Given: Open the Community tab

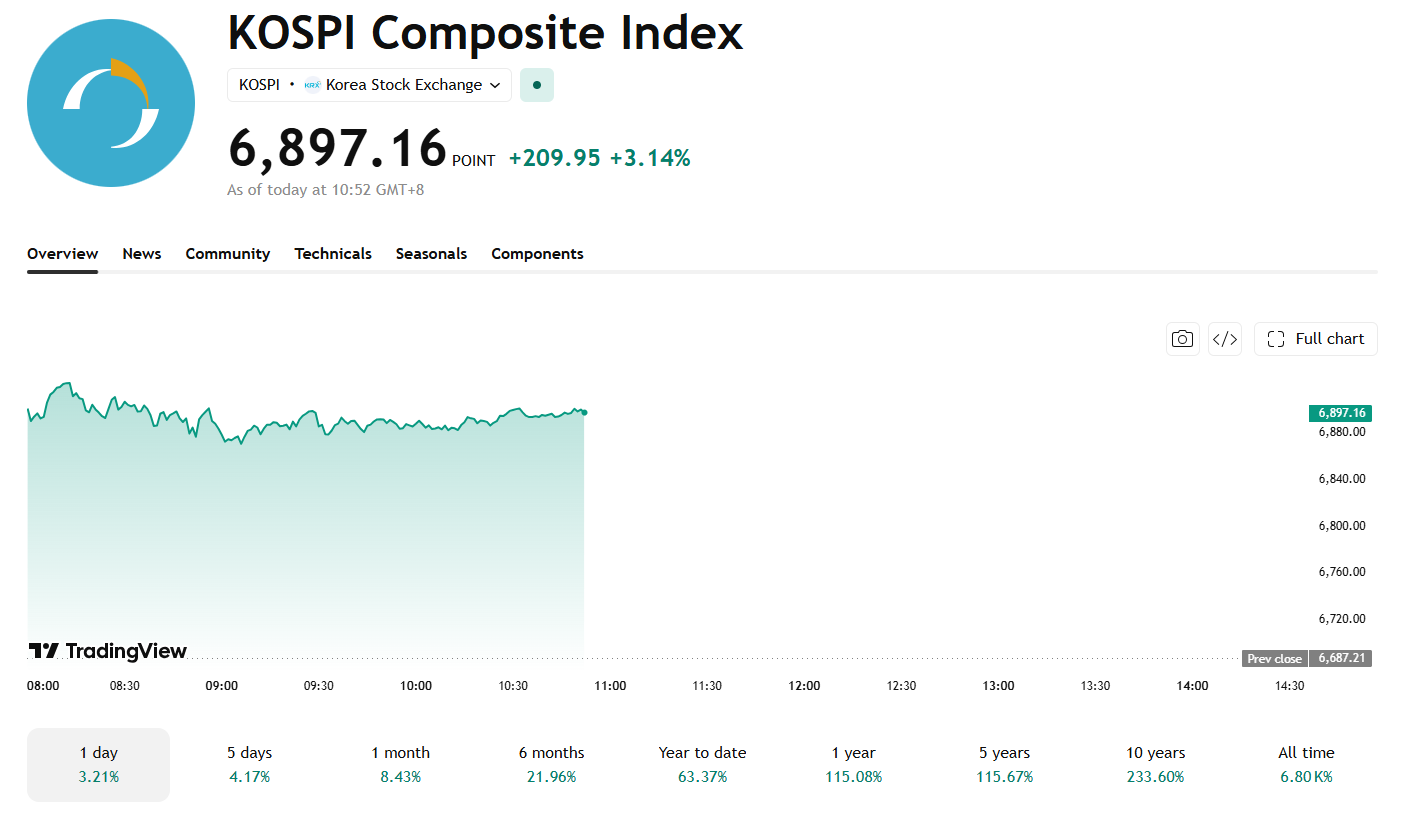Looking at the screenshot, I should [228, 254].
